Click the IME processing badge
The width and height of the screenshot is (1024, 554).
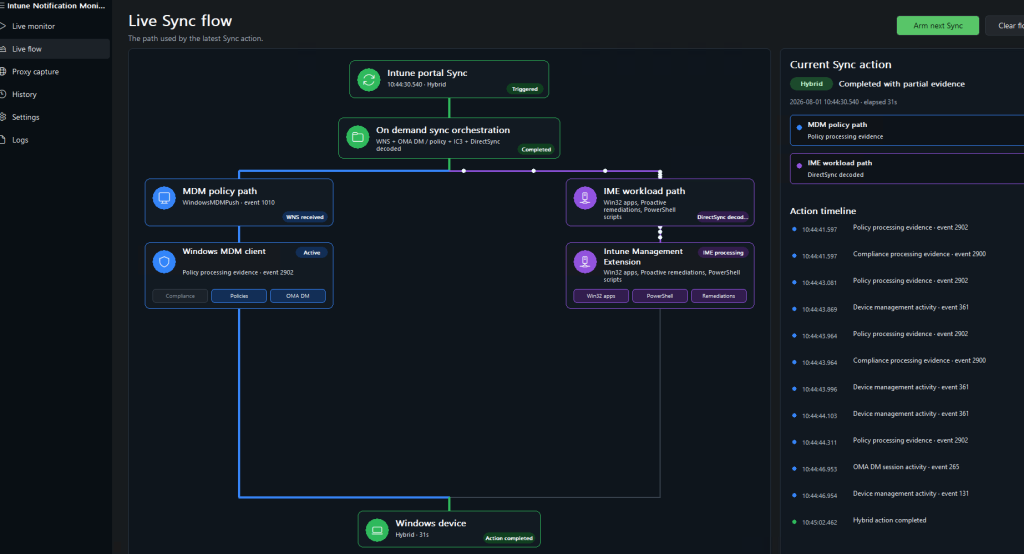coord(723,253)
